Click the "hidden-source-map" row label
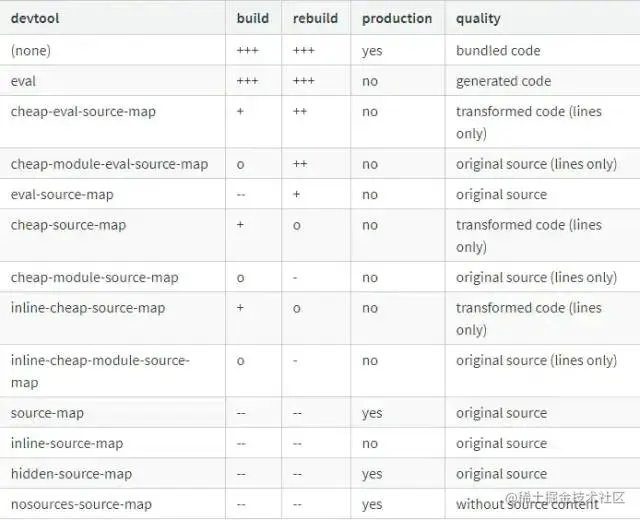The image size is (640, 520). click(71, 474)
